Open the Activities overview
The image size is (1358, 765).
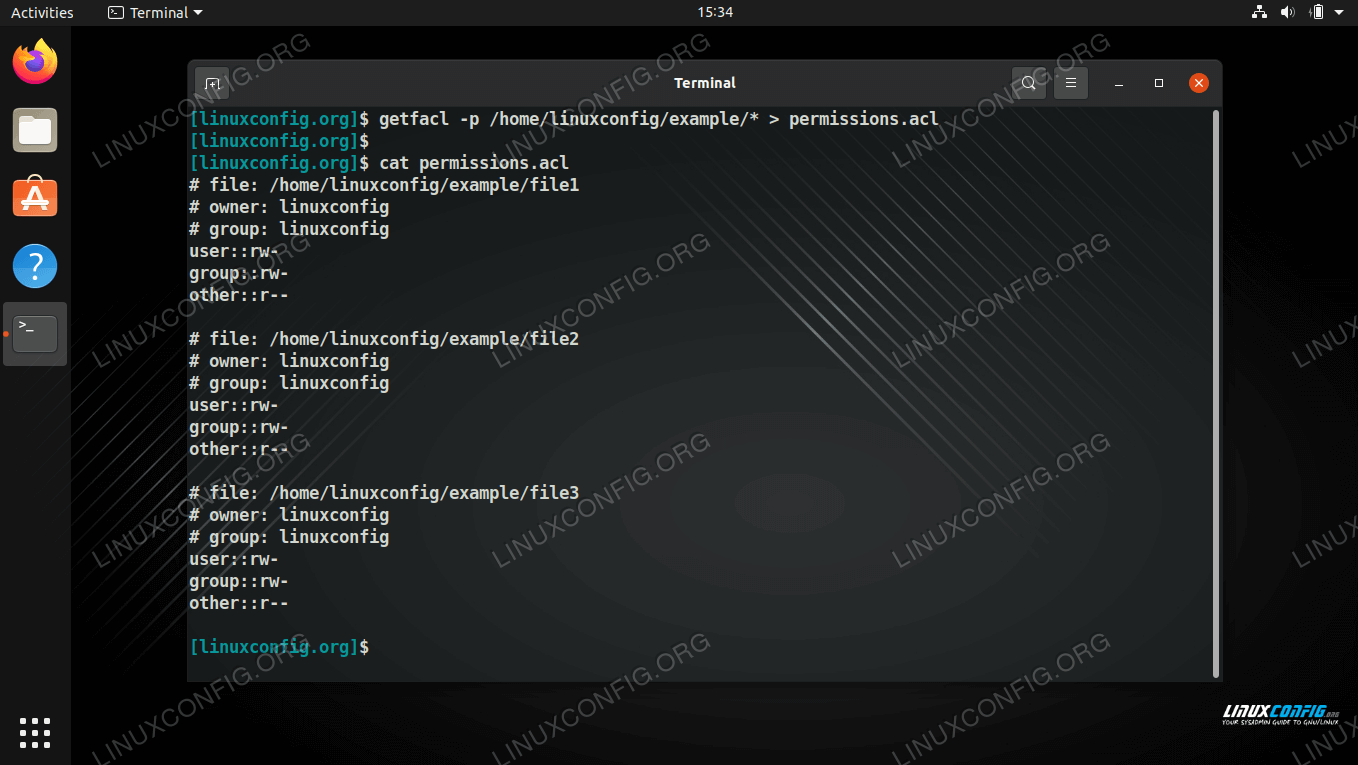tap(42, 13)
